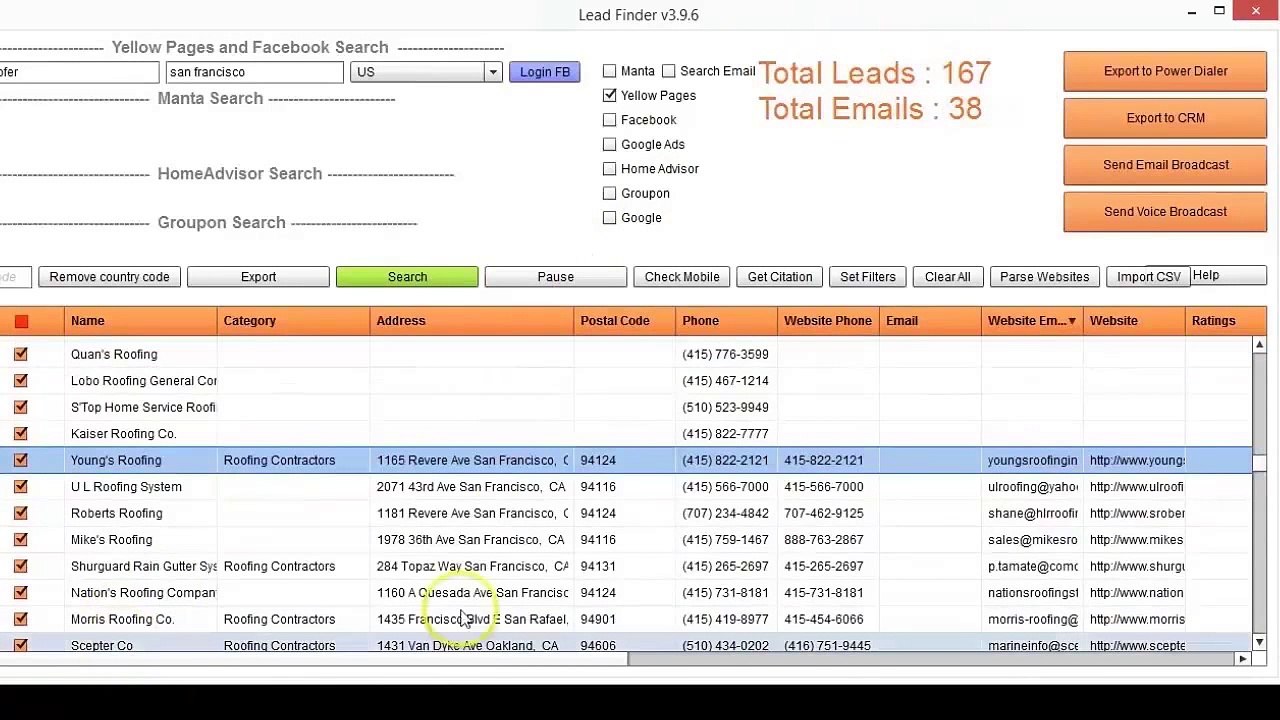Click address 284 Topaz Way San Francisco
Image resolution: width=1280 pixels, height=720 pixels.
point(472,566)
